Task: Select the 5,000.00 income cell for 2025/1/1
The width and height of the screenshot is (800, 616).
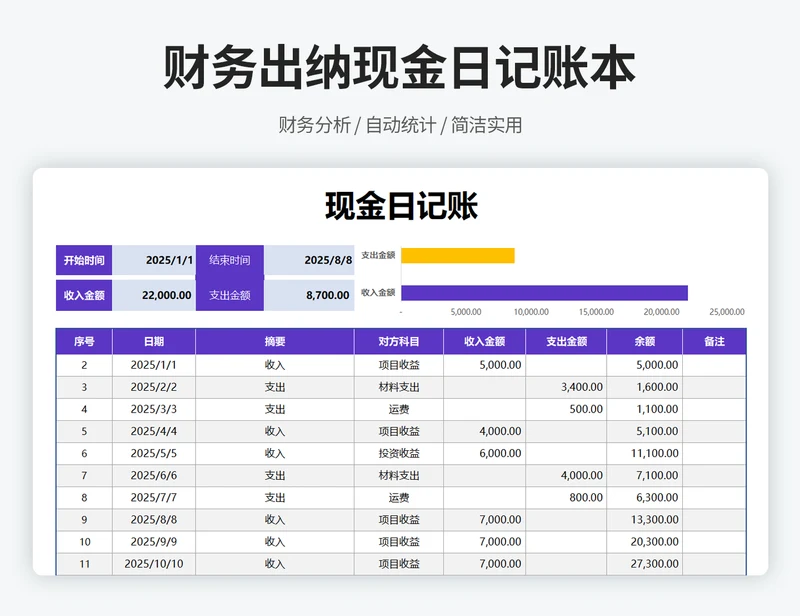Action: tap(485, 365)
